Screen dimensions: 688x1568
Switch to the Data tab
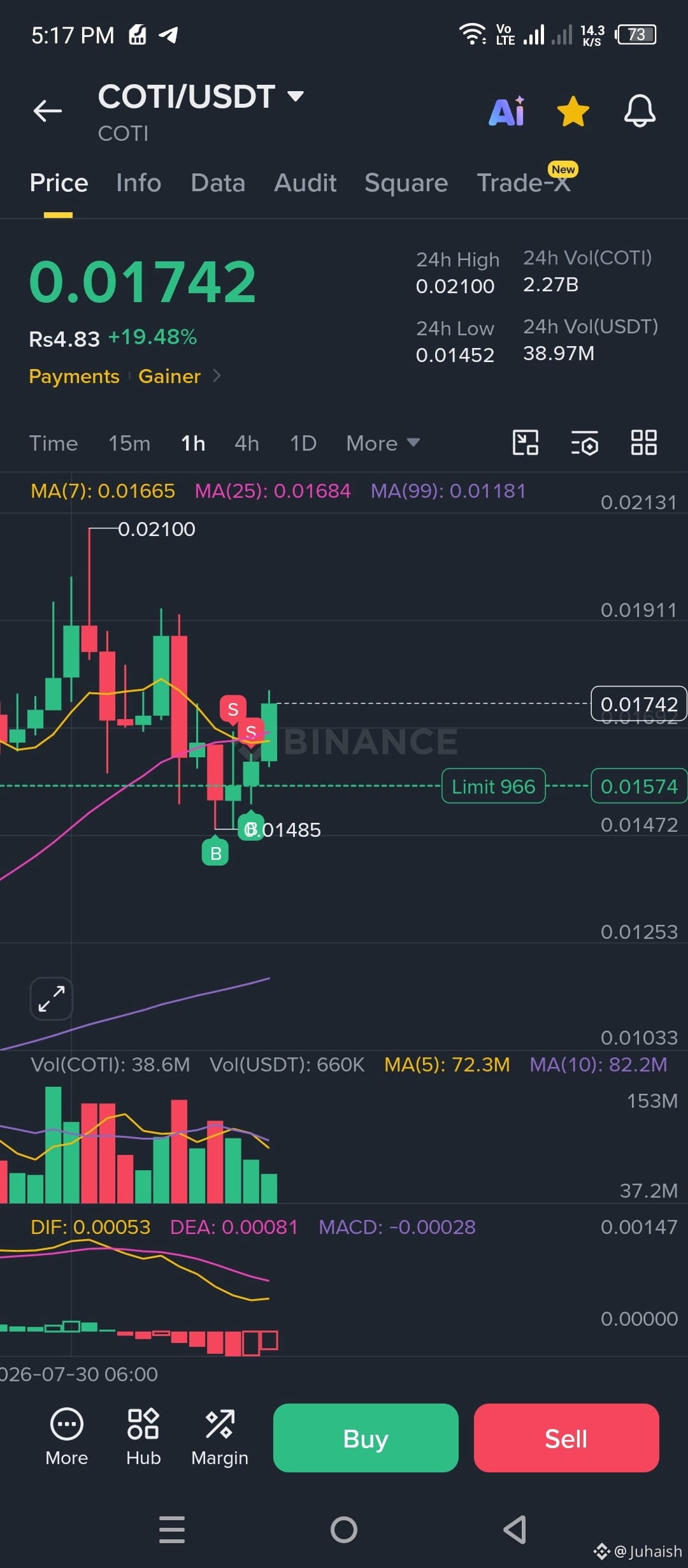click(x=218, y=183)
